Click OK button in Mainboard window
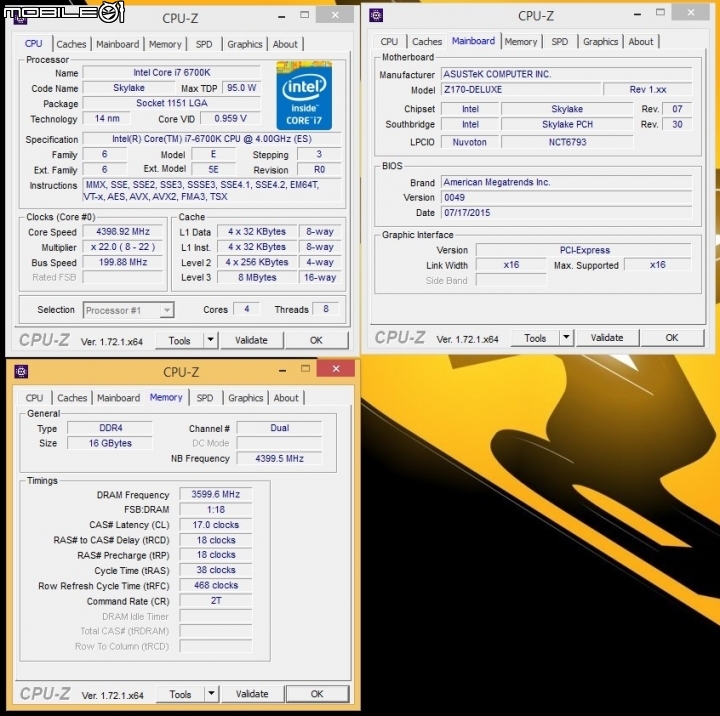This screenshot has height=716, width=720. pyautogui.click(x=672, y=338)
